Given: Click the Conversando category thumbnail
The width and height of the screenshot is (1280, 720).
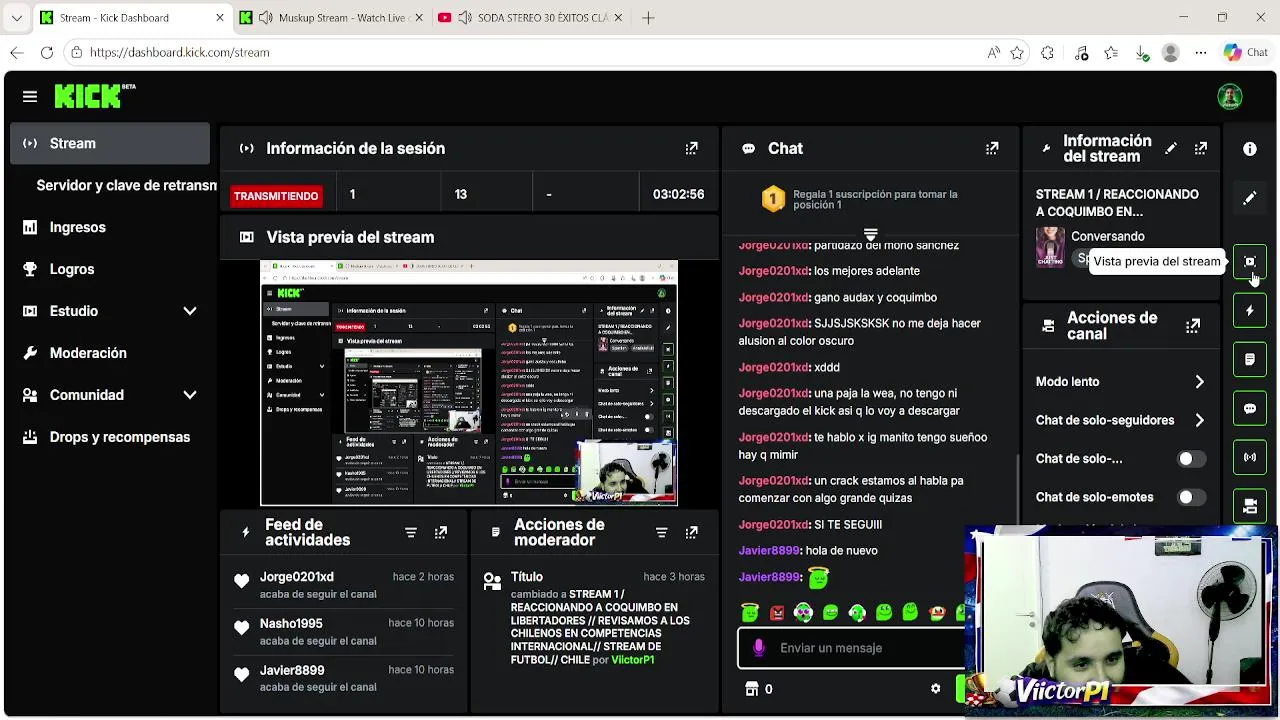Looking at the screenshot, I should (1050, 247).
